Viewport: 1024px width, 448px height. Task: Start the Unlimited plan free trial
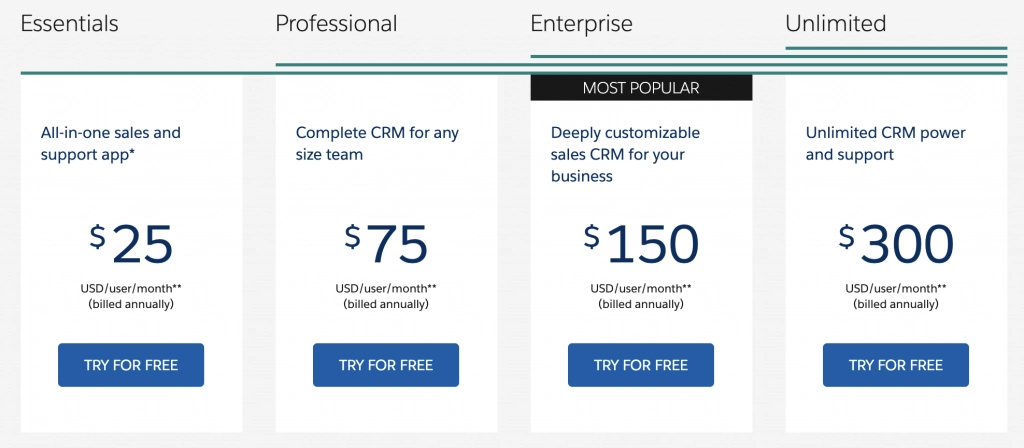(x=896, y=365)
